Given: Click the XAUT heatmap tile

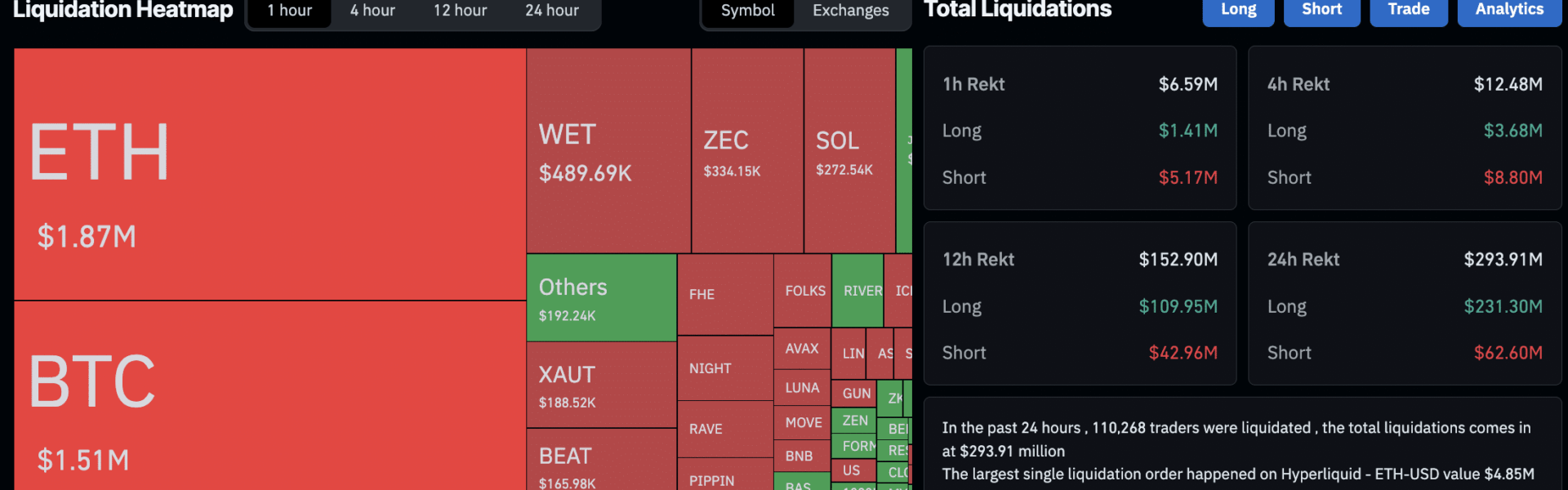Looking at the screenshot, I should [601, 385].
